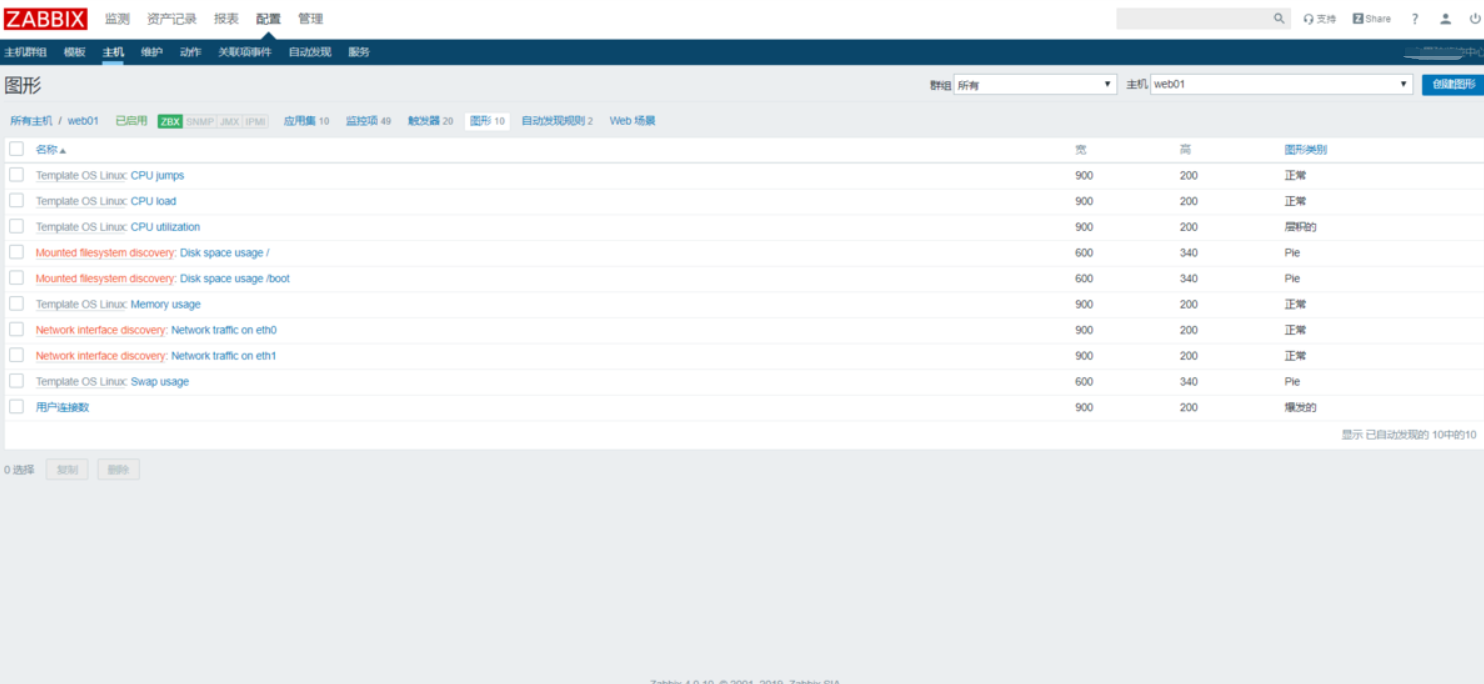
Task: Open the 报表 top menu
Action: [x=226, y=19]
